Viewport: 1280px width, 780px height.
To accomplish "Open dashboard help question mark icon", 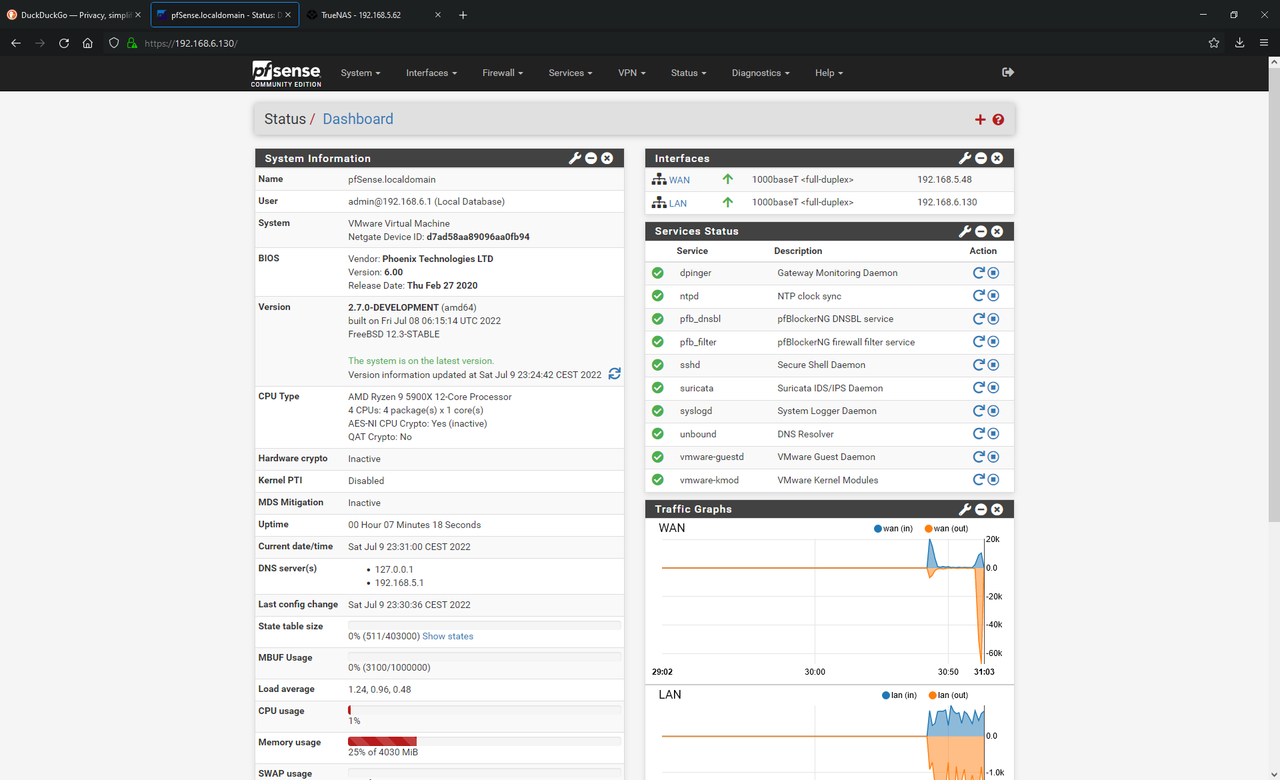I will (x=998, y=120).
